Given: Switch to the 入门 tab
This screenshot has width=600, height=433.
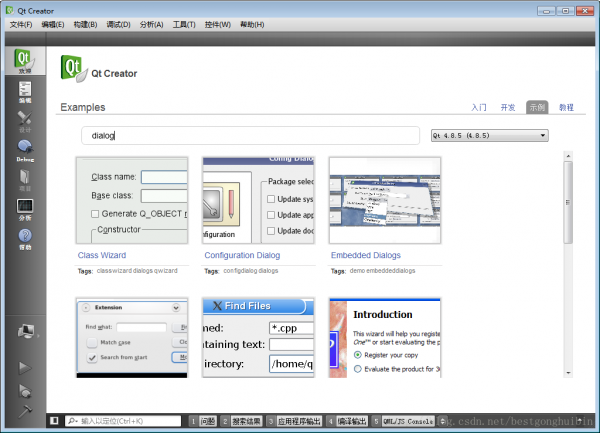Looking at the screenshot, I should click(479, 107).
